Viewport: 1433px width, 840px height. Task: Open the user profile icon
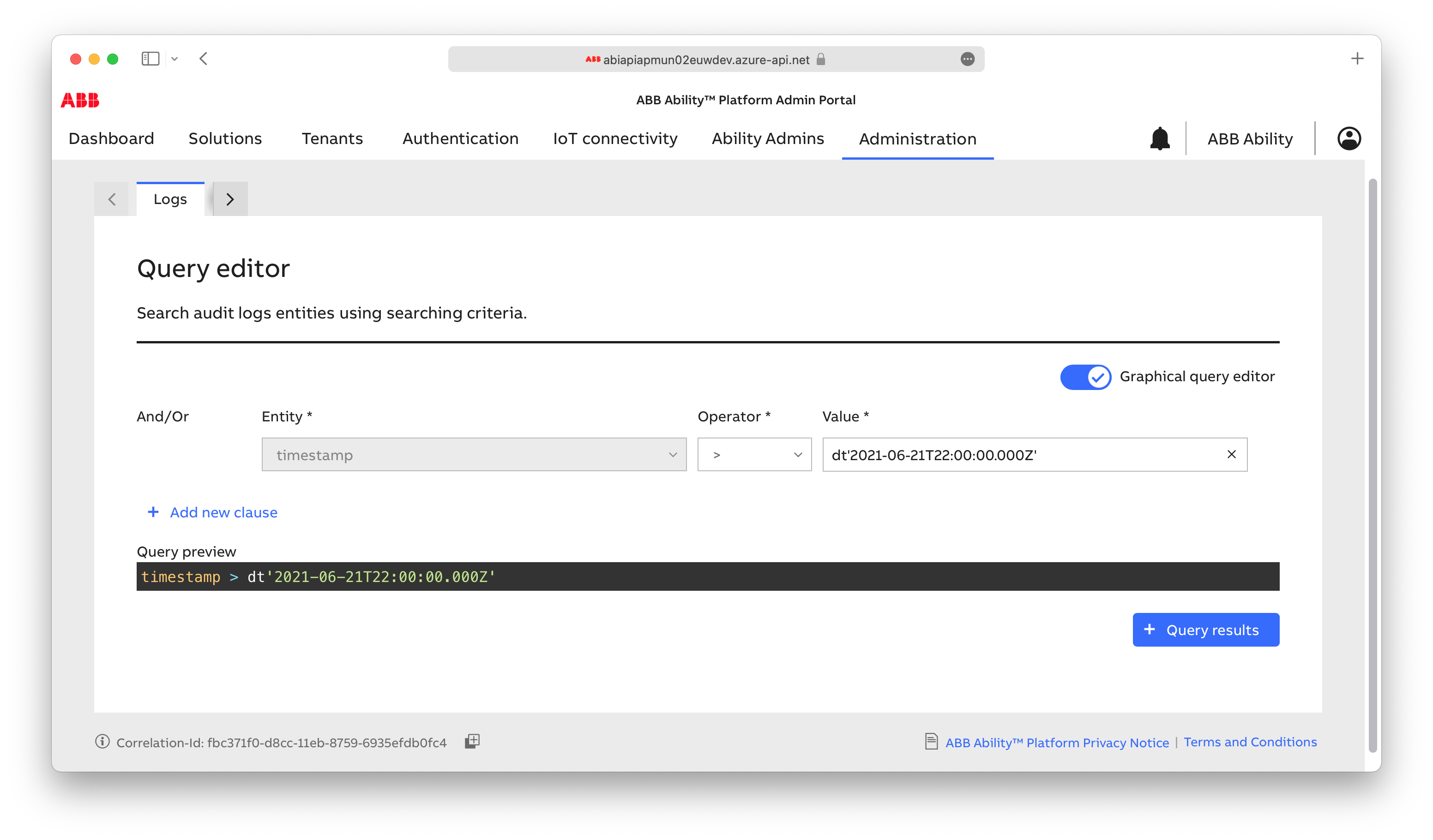(x=1349, y=138)
